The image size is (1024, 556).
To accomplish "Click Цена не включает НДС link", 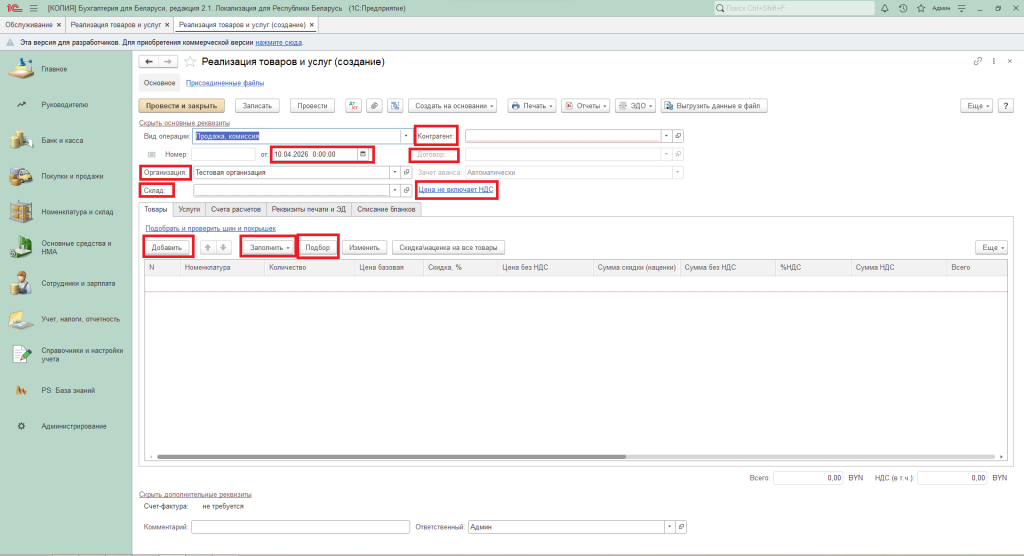I will coord(455,189).
